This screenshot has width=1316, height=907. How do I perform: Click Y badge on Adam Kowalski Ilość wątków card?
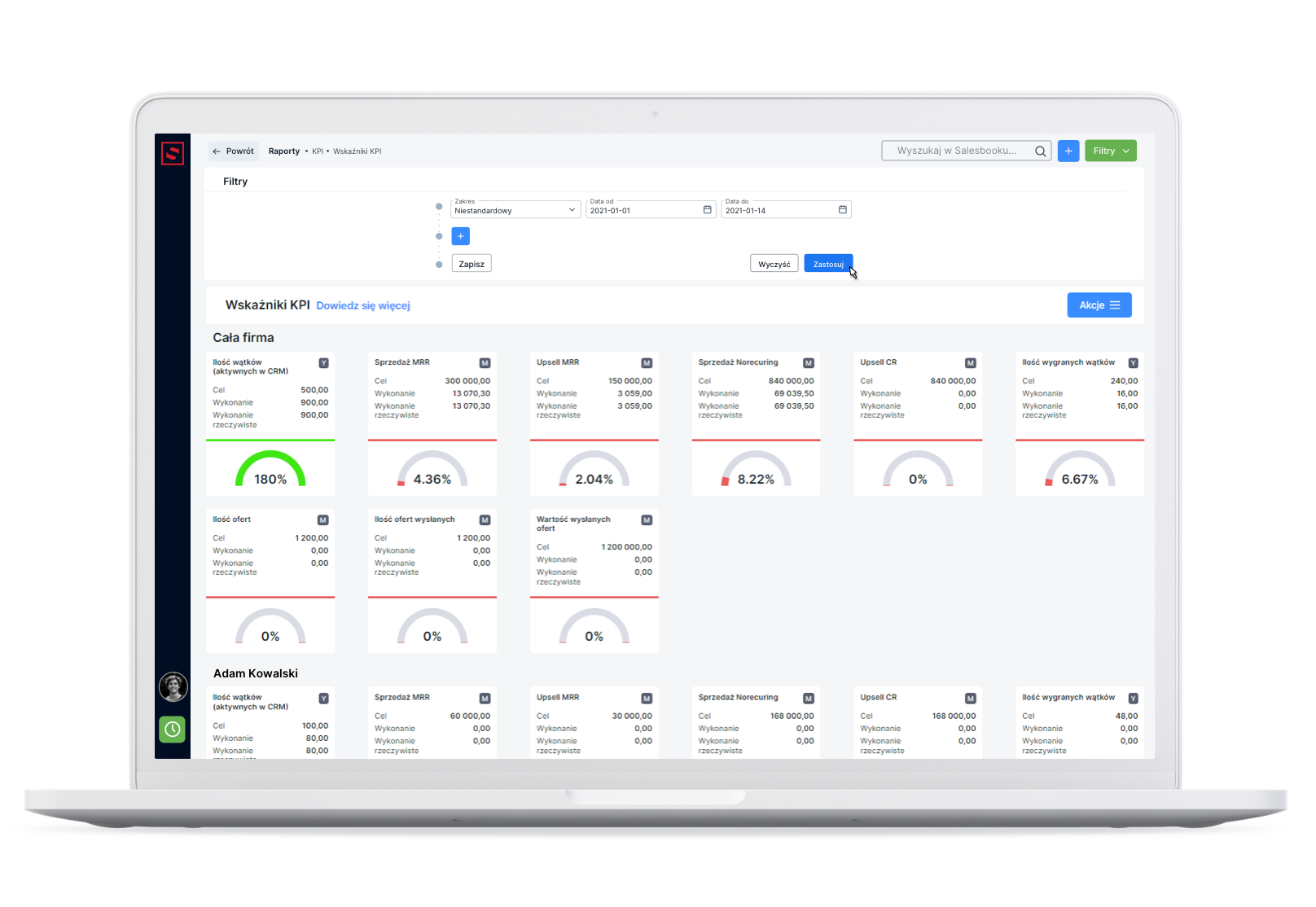323,699
